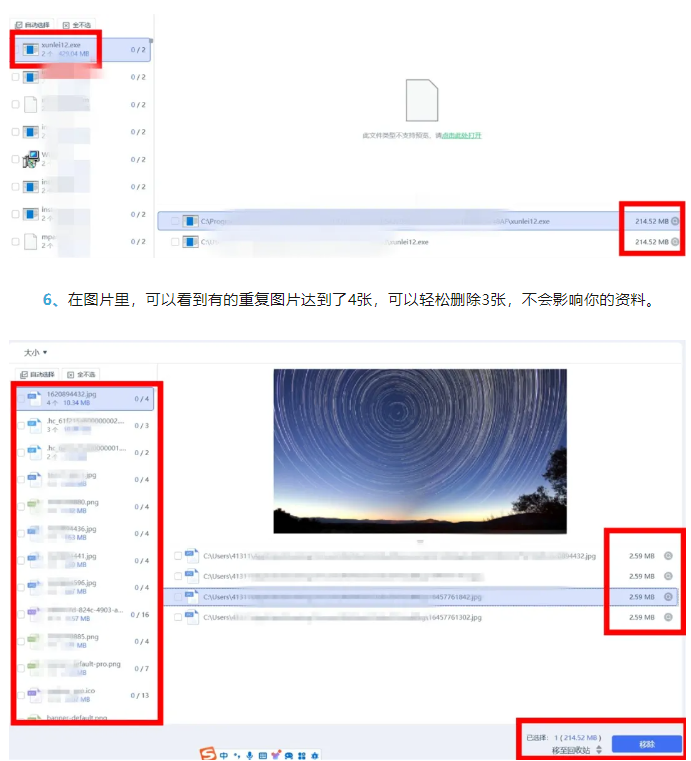Click the 全不选 button in the lower panel

tap(80, 375)
